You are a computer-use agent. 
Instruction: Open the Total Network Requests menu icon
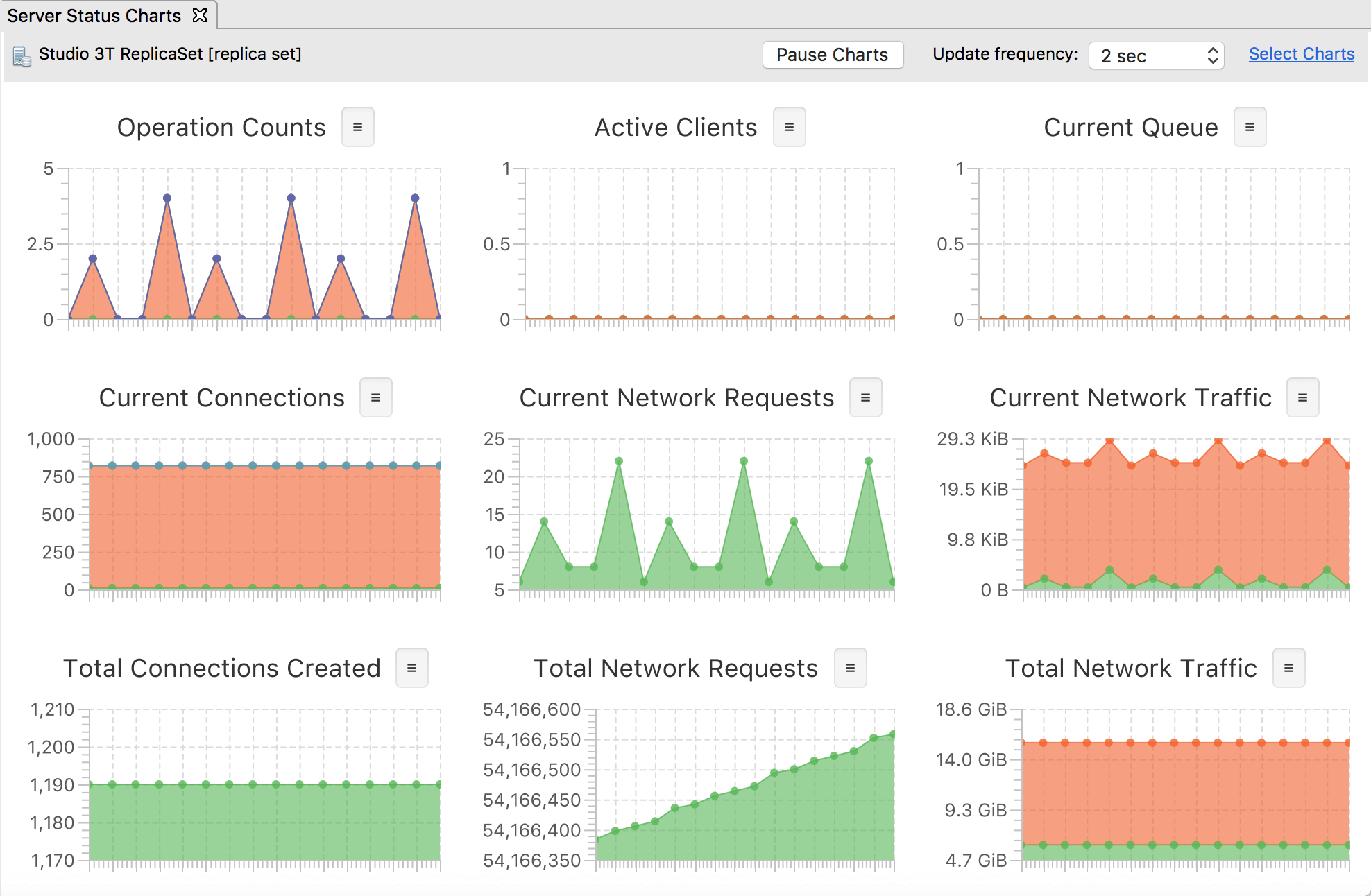[850, 668]
